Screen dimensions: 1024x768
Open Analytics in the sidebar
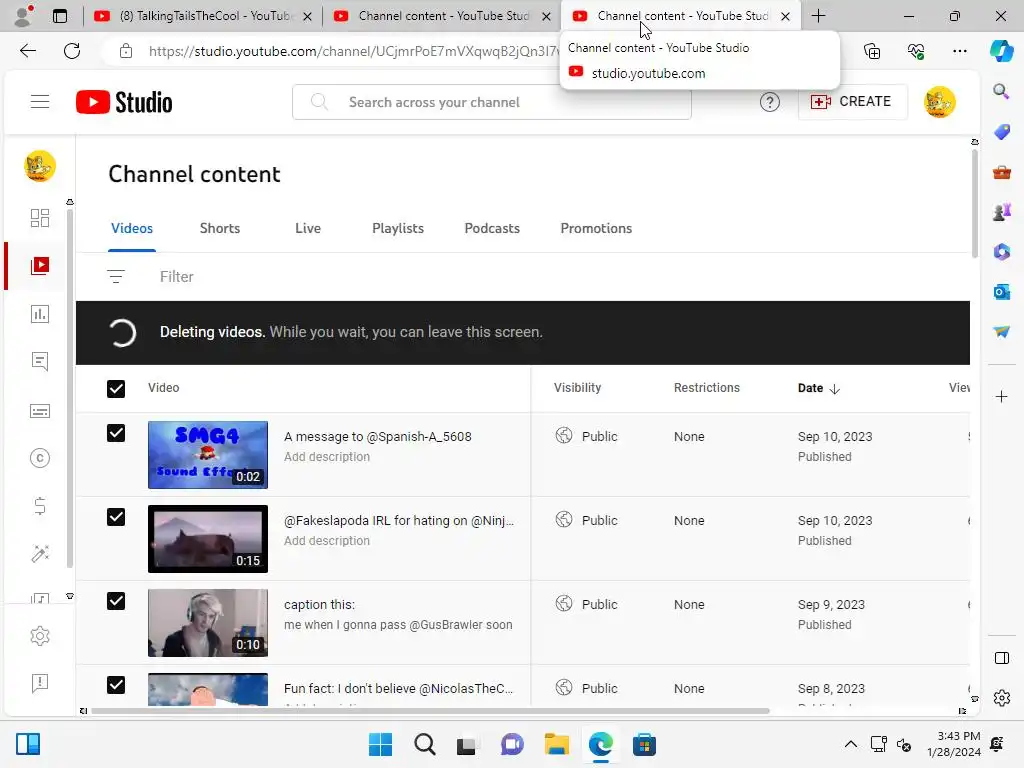pyautogui.click(x=40, y=314)
